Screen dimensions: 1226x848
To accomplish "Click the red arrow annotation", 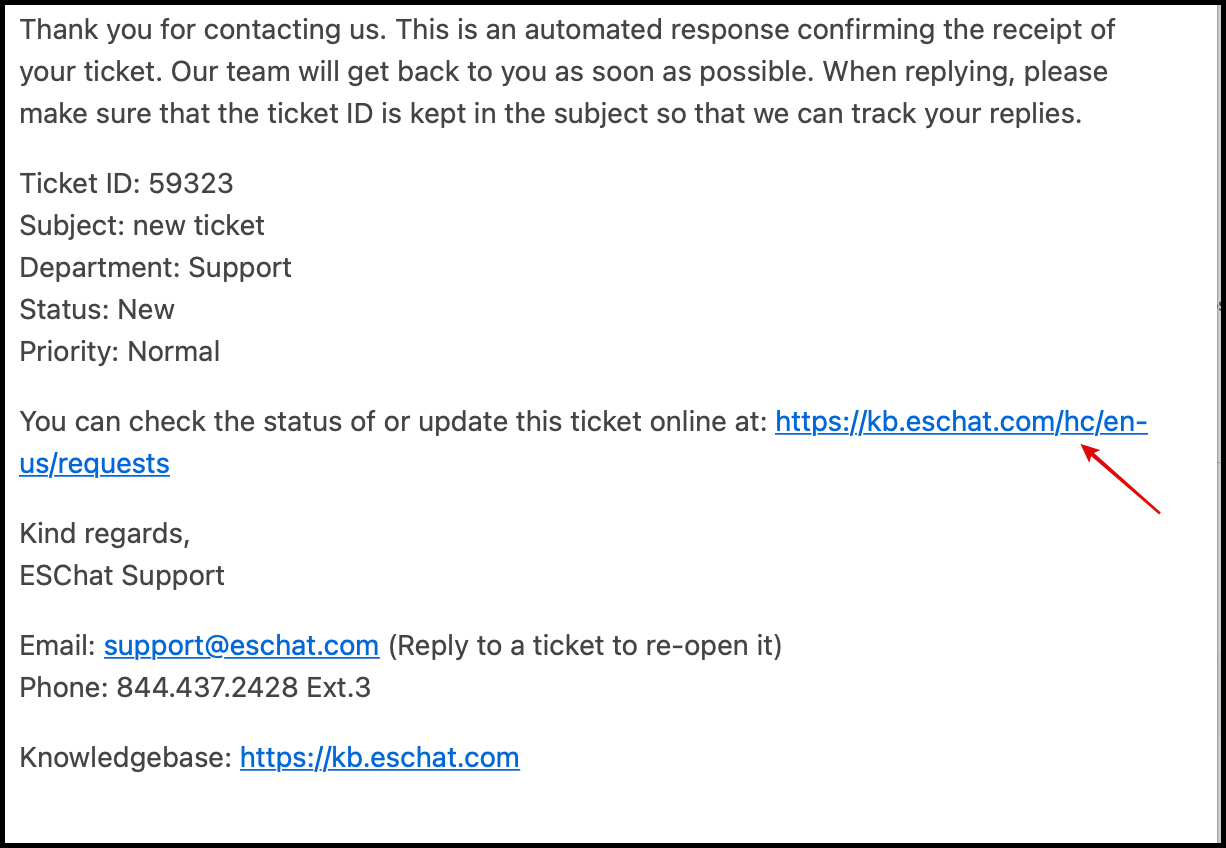I will (1120, 481).
